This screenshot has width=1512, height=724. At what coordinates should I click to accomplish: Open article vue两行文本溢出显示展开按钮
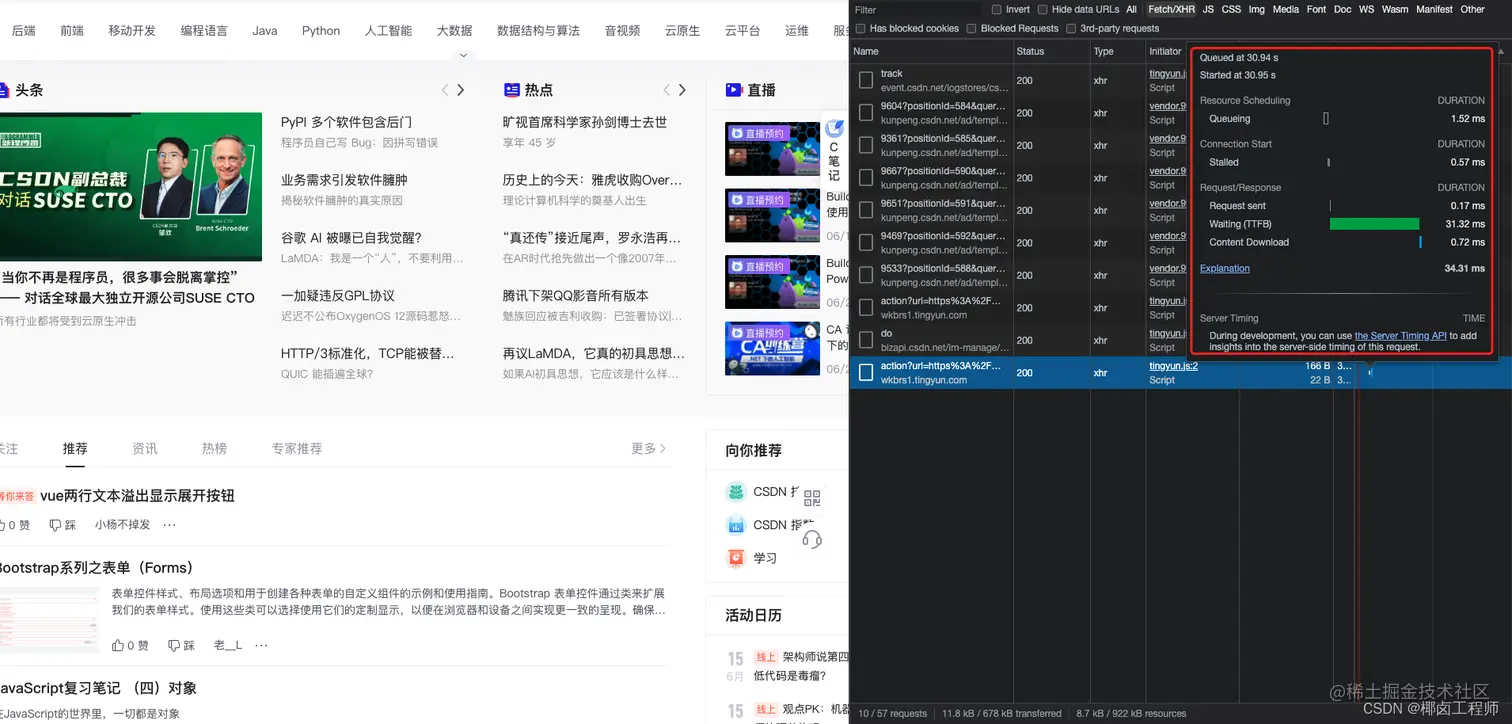tap(137, 496)
